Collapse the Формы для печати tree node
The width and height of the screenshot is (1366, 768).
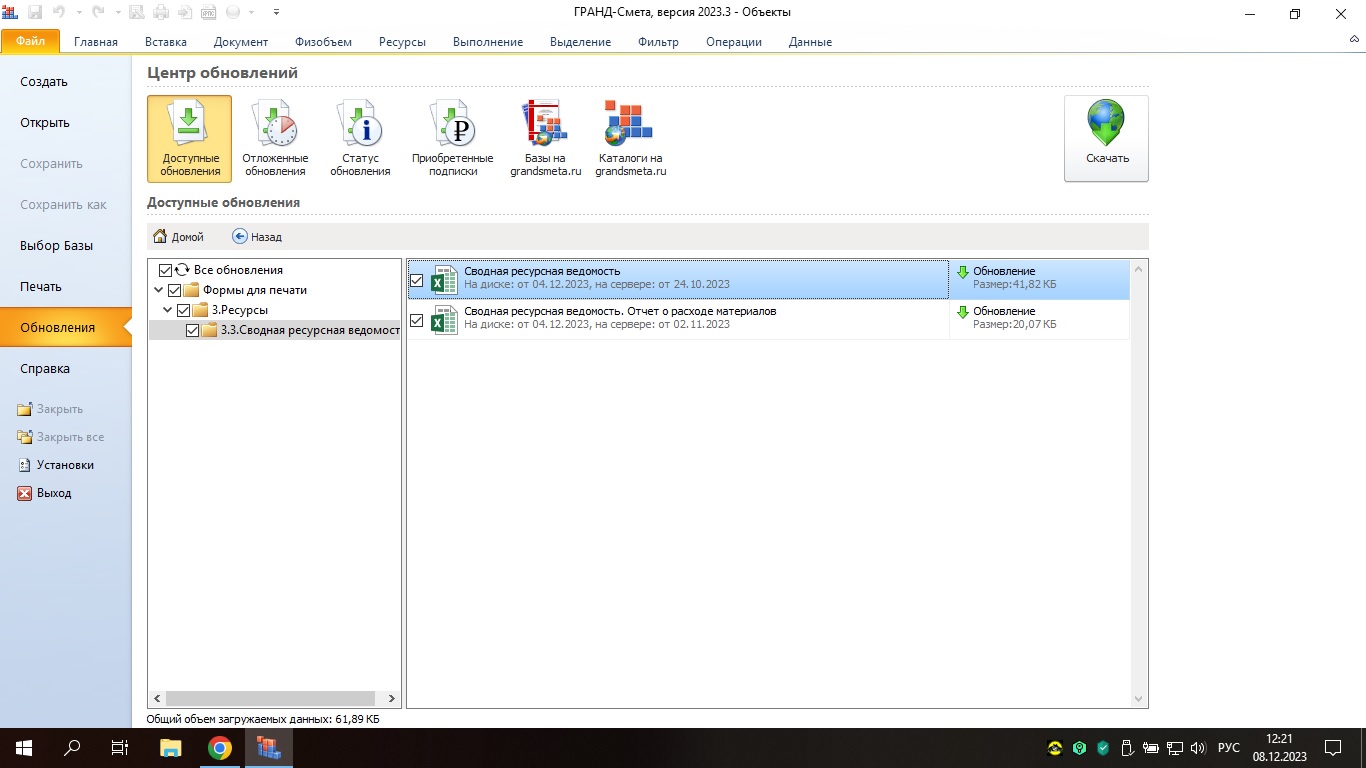click(x=158, y=290)
